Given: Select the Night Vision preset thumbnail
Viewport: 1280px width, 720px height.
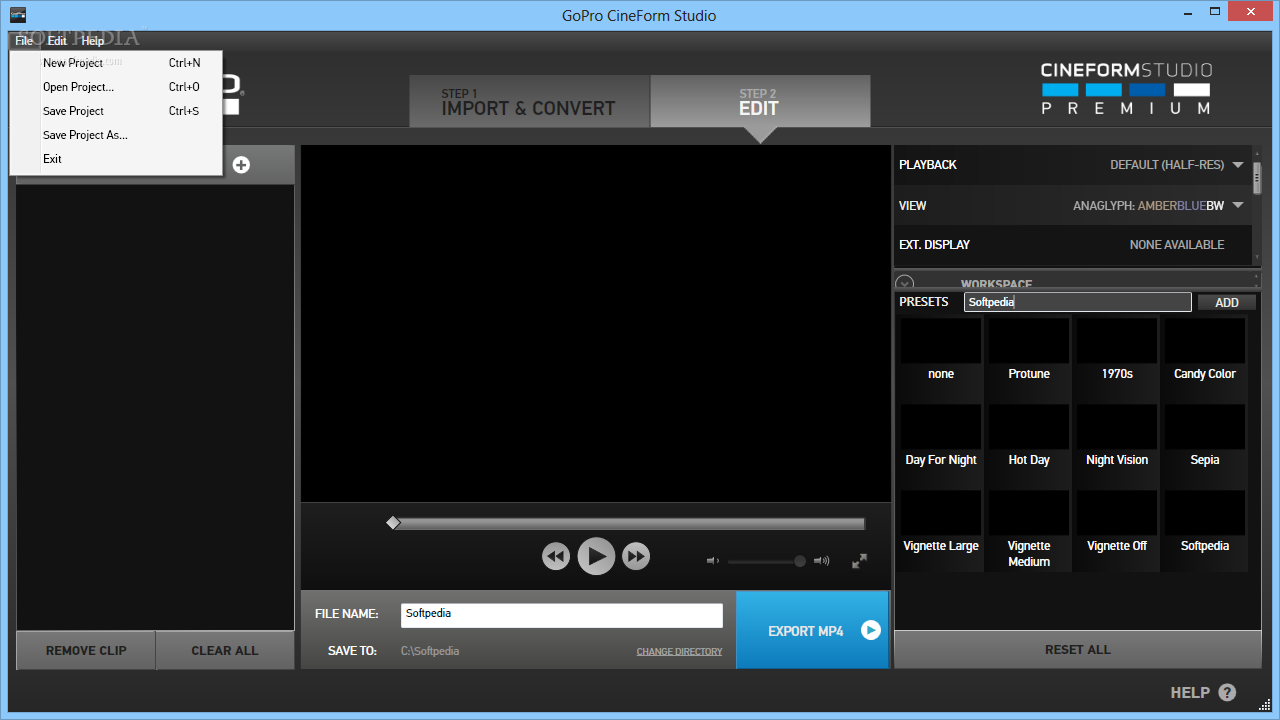Looking at the screenshot, I should (x=1117, y=427).
